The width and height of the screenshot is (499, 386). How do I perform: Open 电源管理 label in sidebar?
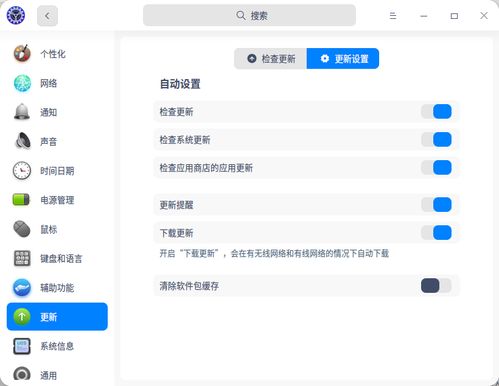[57, 200]
